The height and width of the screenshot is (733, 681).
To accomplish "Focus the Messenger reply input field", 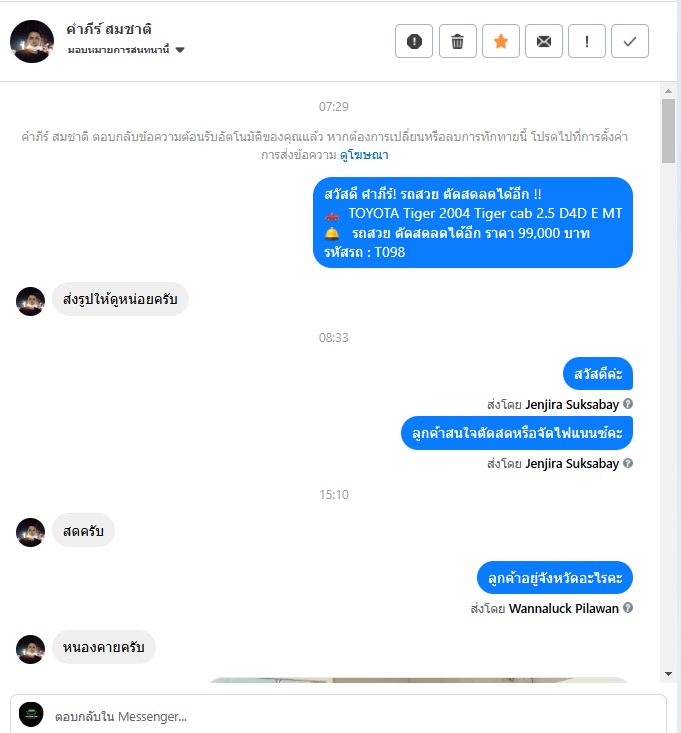I will (x=355, y=716).
